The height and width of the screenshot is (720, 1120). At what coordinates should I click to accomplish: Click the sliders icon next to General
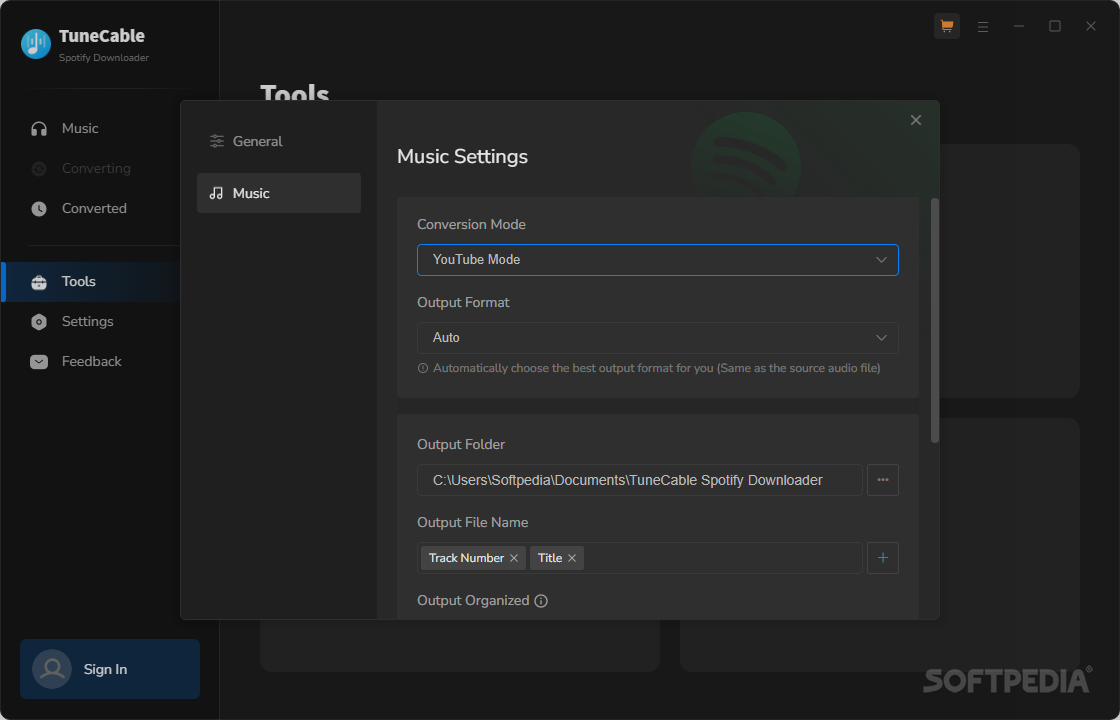[216, 141]
